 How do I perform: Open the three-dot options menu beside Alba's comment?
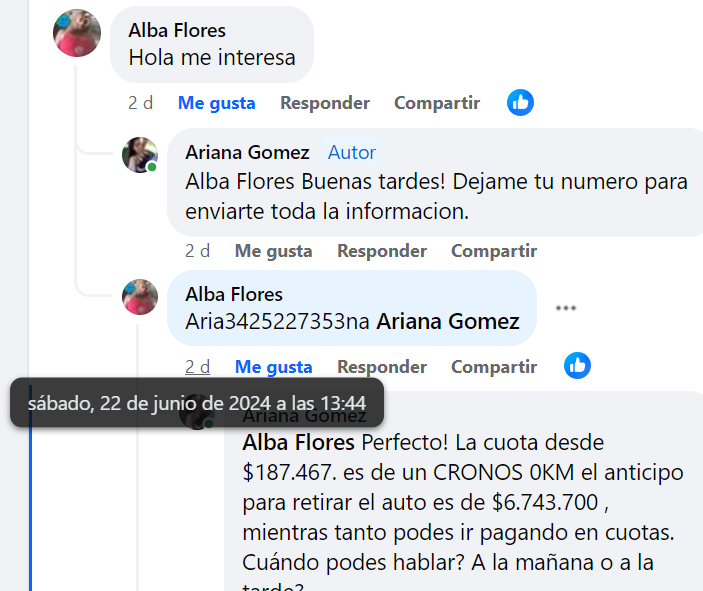pyautogui.click(x=565, y=308)
